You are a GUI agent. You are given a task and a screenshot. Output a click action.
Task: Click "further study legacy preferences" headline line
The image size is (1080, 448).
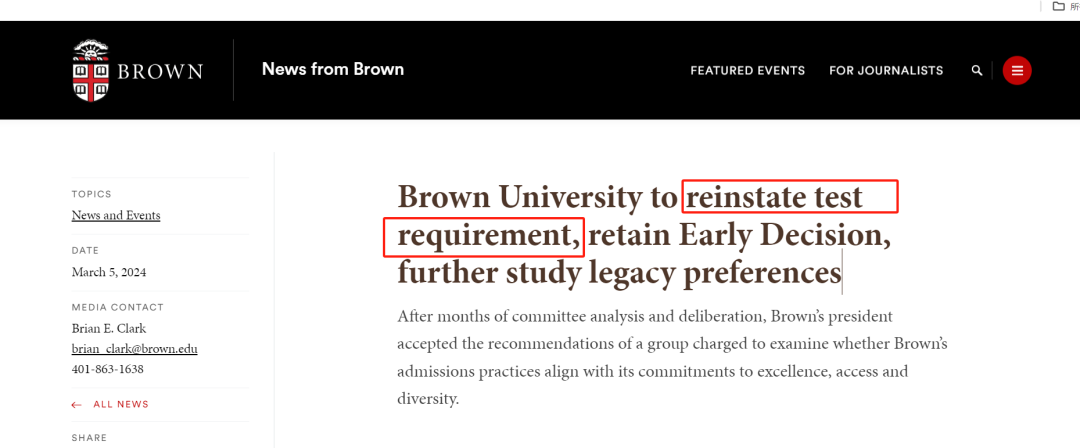[619, 272]
